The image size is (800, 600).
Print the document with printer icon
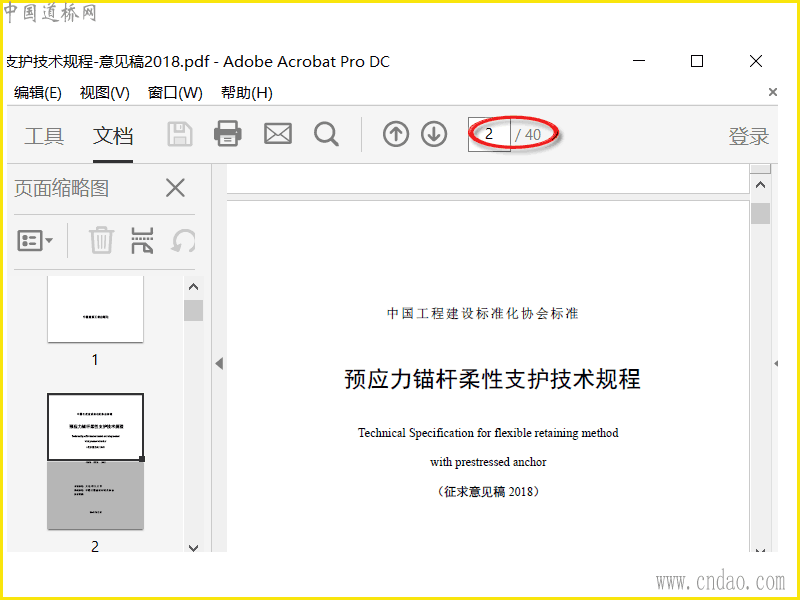pyautogui.click(x=228, y=134)
